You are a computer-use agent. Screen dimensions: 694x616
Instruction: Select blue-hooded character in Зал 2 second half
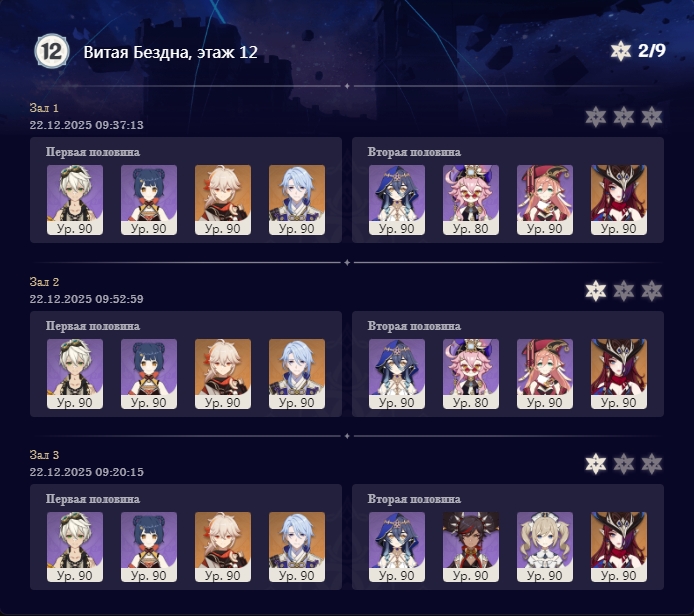point(397,374)
